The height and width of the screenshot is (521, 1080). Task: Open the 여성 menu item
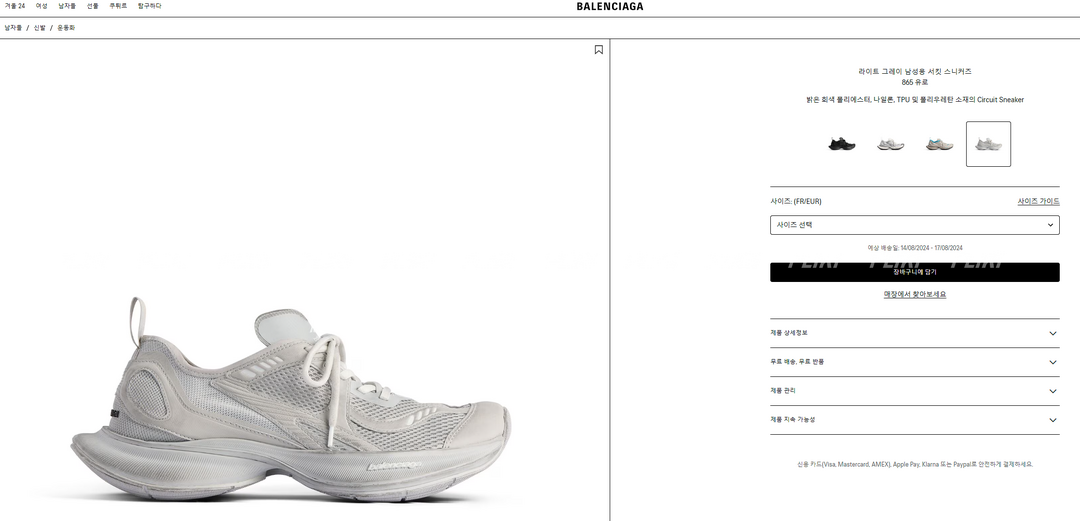[x=42, y=6]
